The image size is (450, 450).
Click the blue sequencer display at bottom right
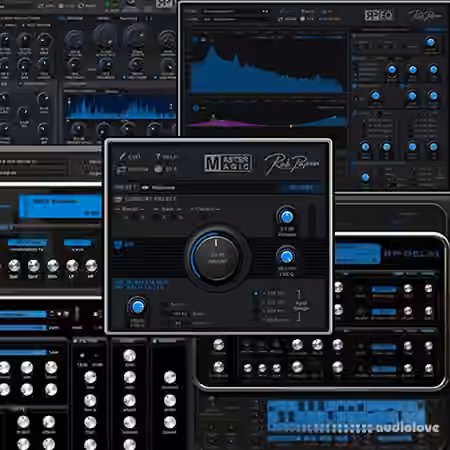(346, 417)
